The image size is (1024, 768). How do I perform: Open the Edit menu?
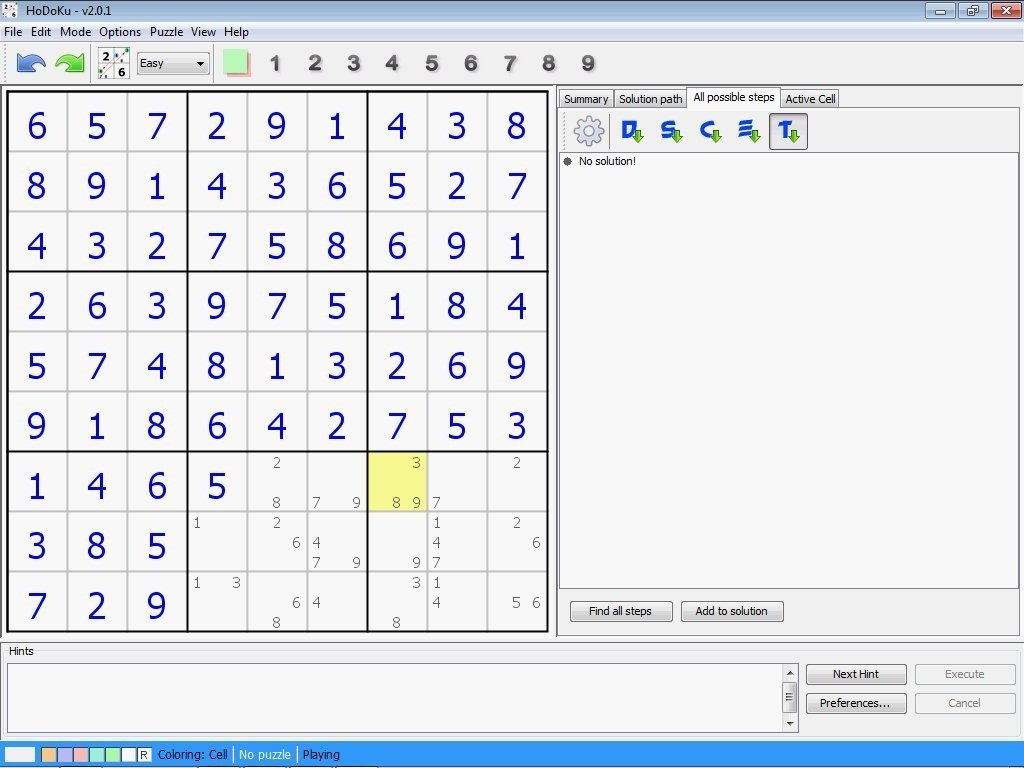coord(40,32)
